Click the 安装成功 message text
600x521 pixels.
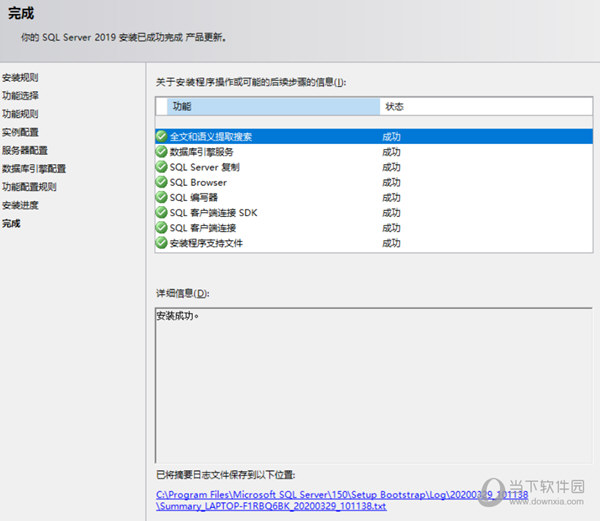point(178,316)
